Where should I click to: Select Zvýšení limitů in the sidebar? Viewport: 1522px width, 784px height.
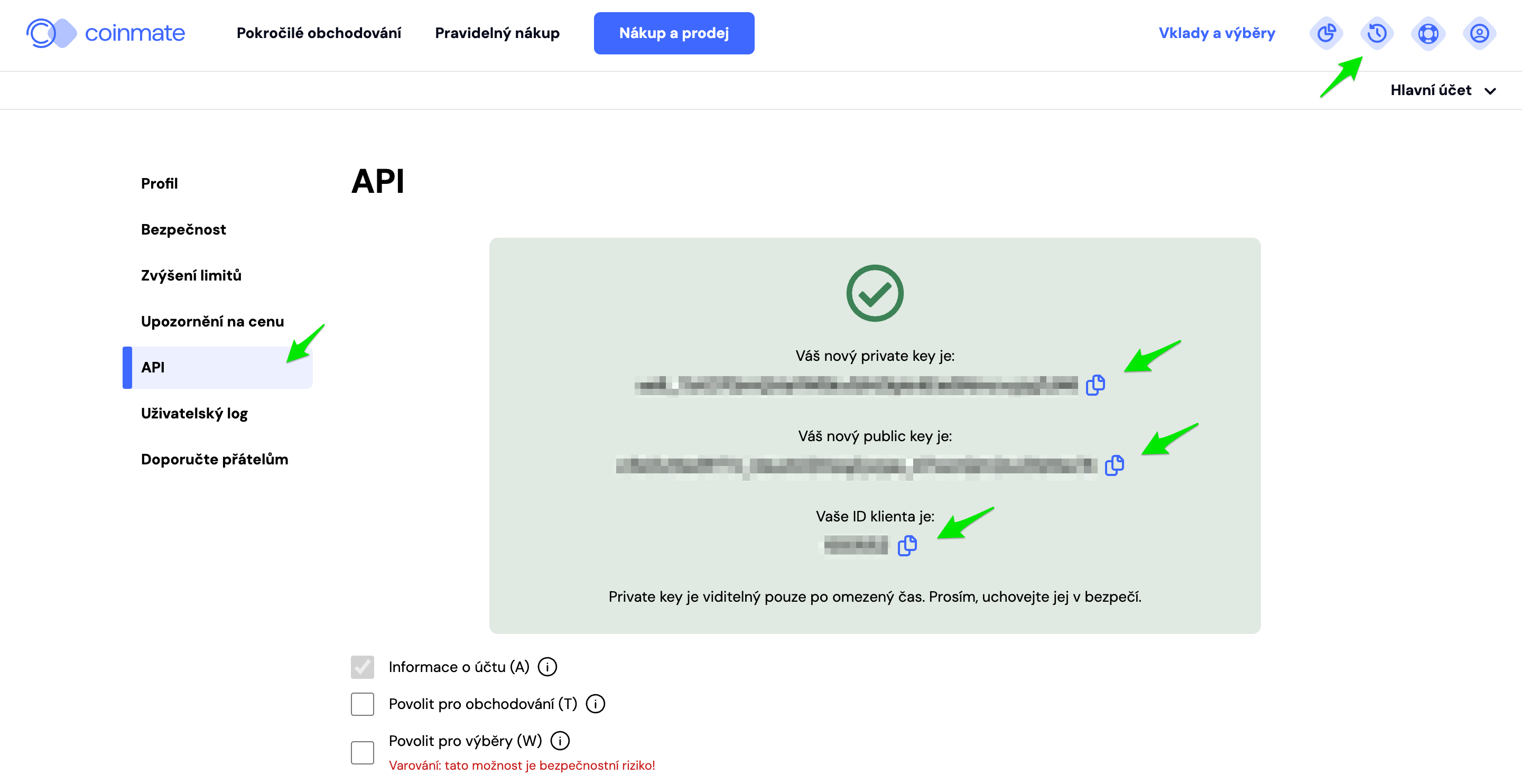click(191, 275)
